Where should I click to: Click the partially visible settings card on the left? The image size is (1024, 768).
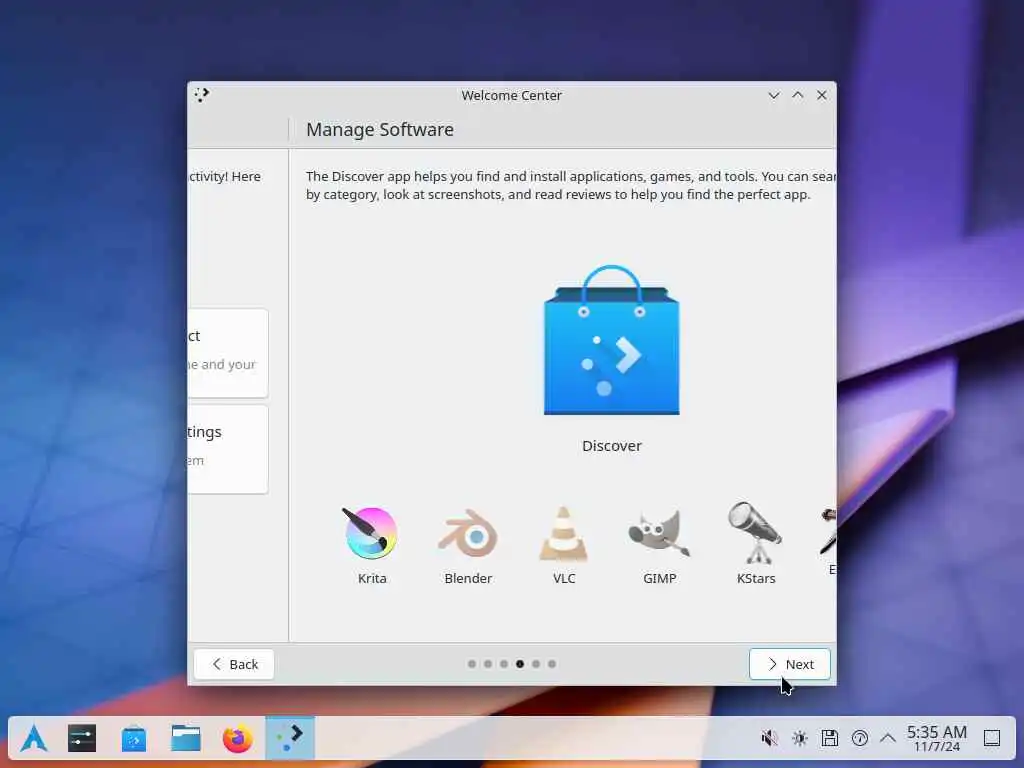pyautogui.click(x=227, y=449)
